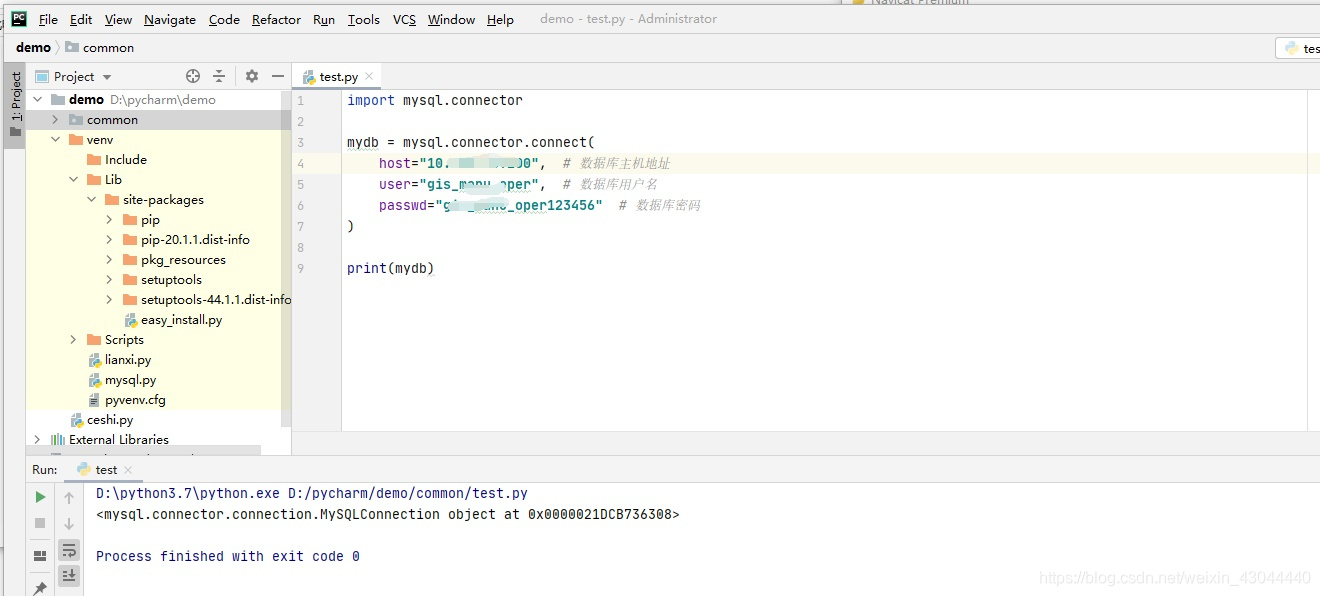Expand the pip-20.1.1.dist-info folder
The image size is (1320, 596).
(110, 239)
